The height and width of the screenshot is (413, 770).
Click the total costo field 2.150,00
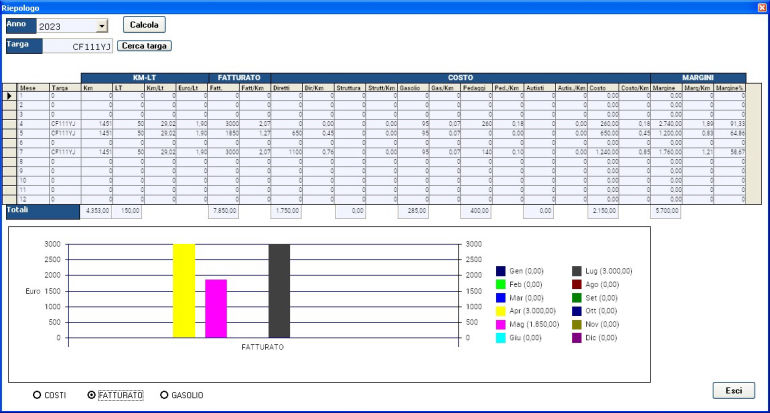[603, 211]
